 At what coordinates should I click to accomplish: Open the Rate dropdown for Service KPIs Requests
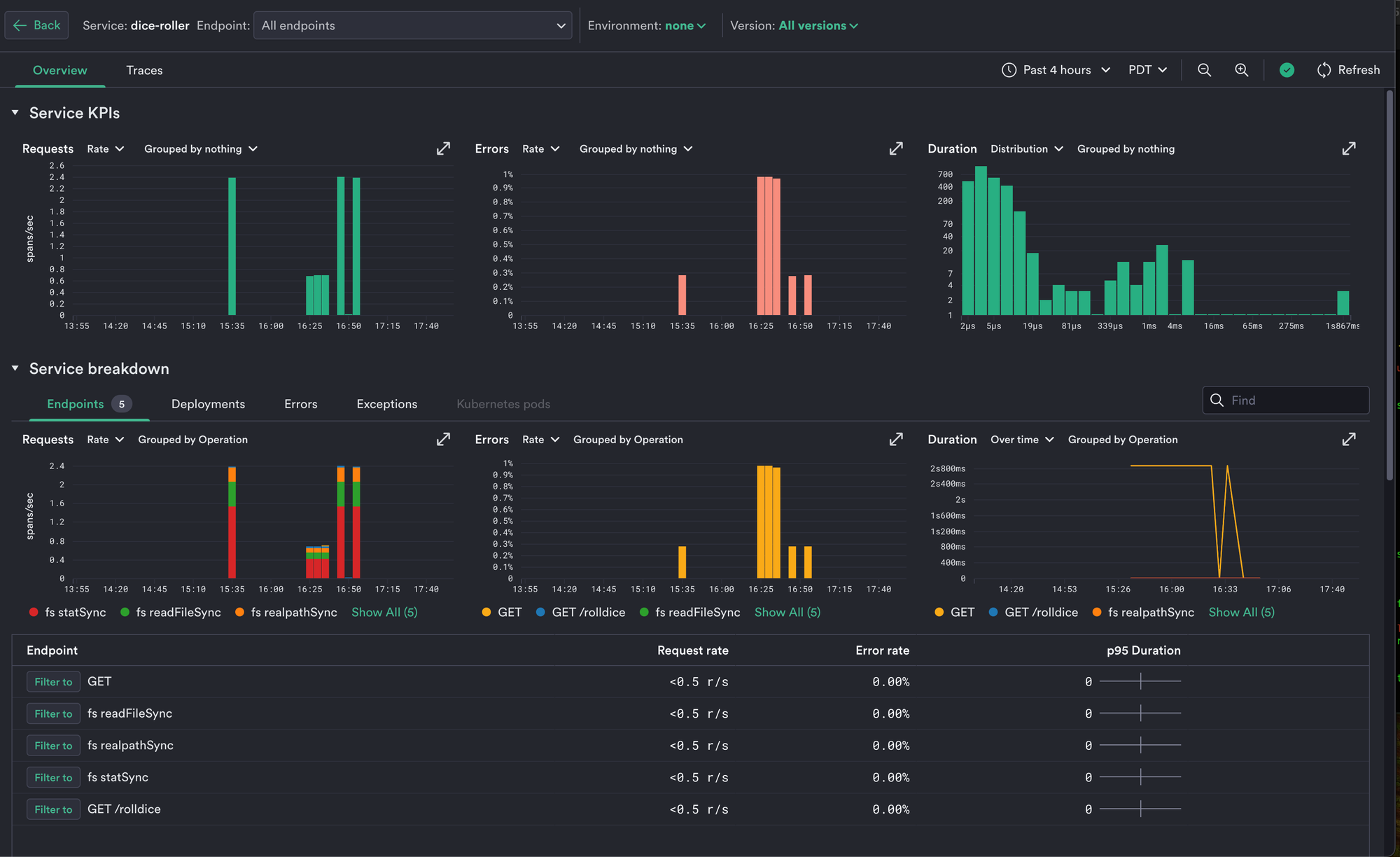click(106, 148)
